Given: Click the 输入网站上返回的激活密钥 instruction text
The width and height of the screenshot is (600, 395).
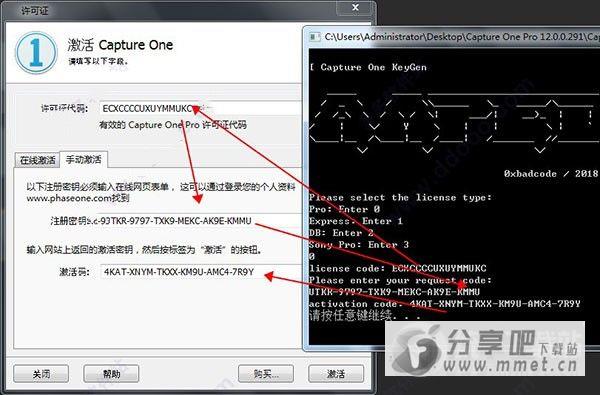Looking at the screenshot, I should 145,250.
